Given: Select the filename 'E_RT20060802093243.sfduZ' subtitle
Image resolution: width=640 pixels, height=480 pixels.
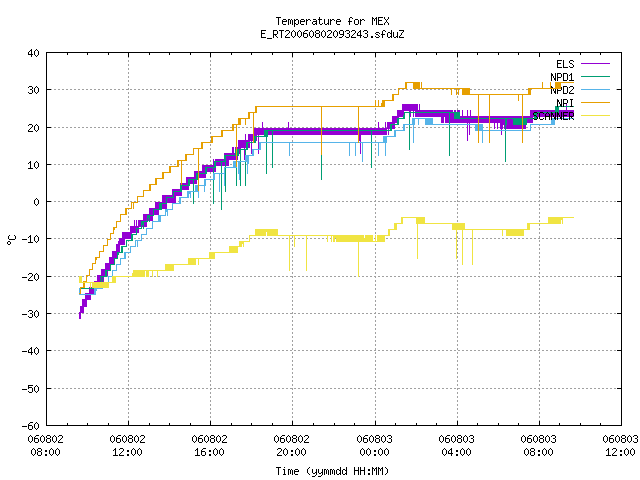Looking at the screenshot, I should [x=332, y=34].
